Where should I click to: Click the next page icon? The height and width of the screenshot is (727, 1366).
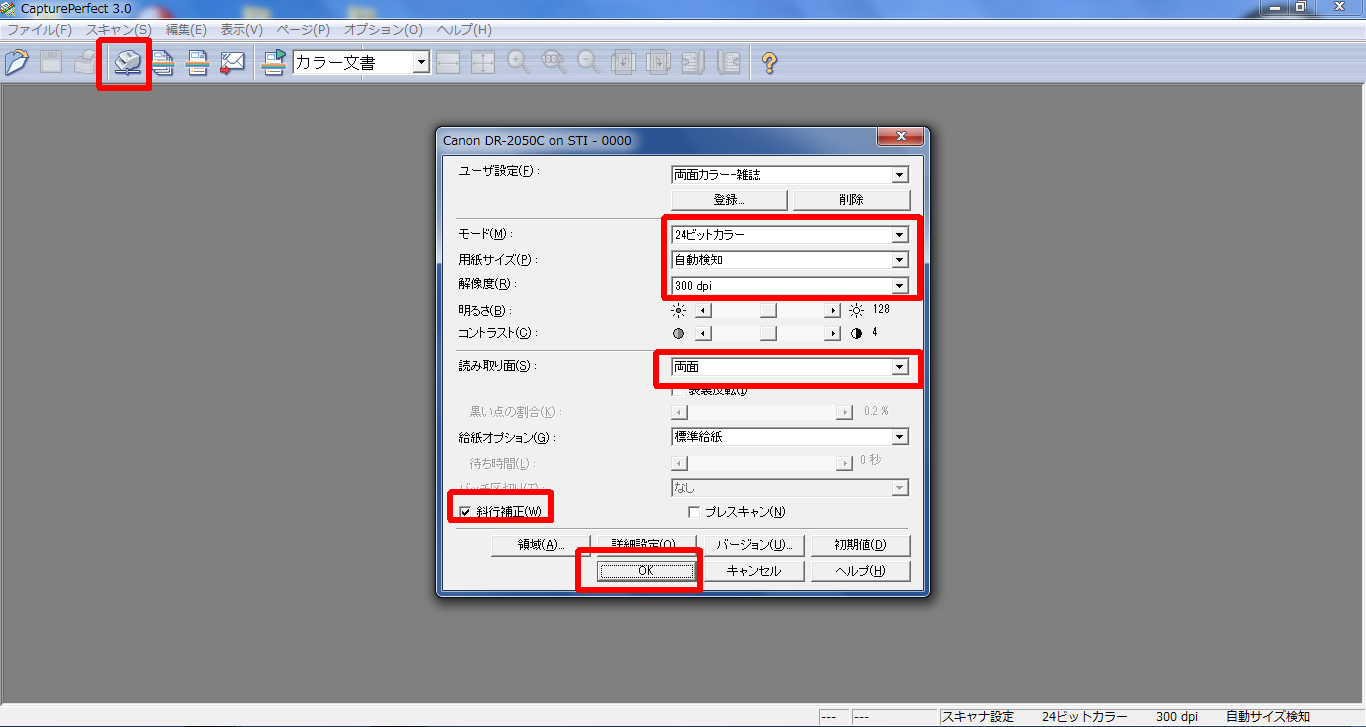click(x=729, y=63)
